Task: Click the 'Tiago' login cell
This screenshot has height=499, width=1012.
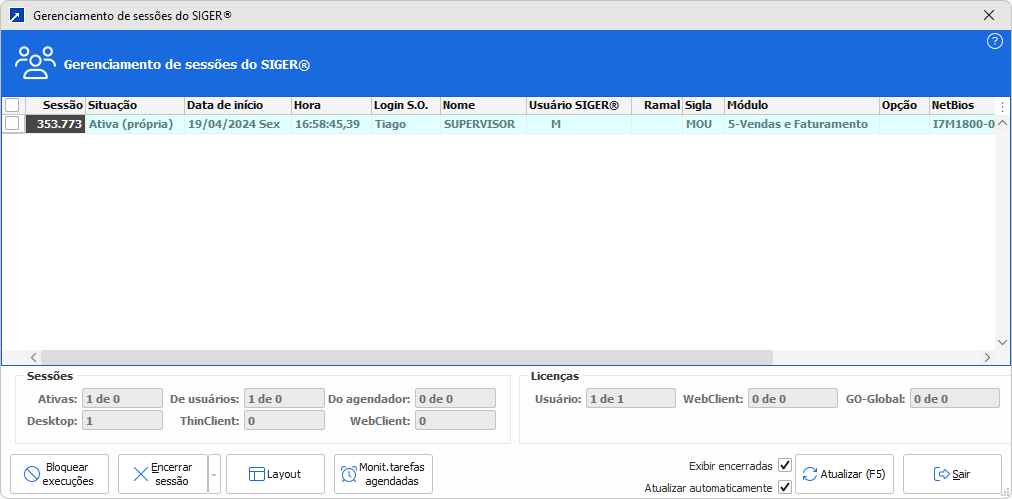Action: click(x=406, y=124)
